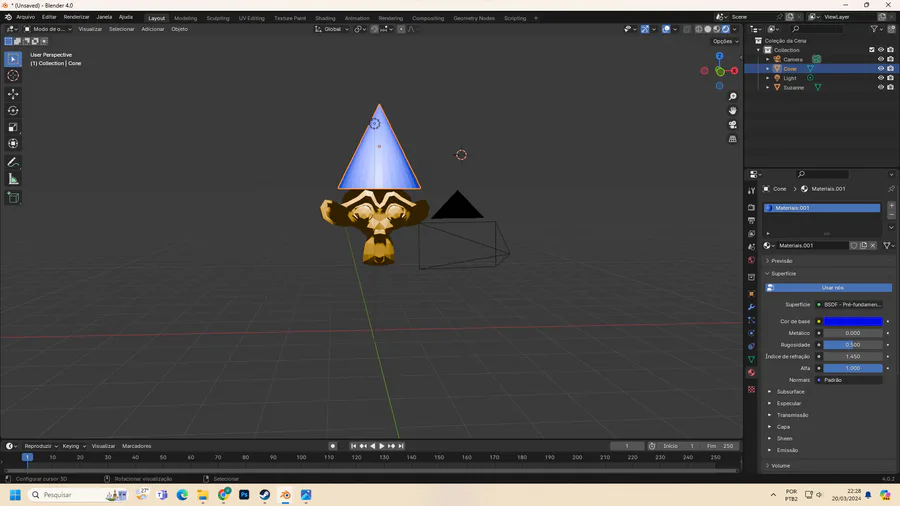Select the Move tool
The width and height of the screenshot is (900, 506).
(13, 94)
